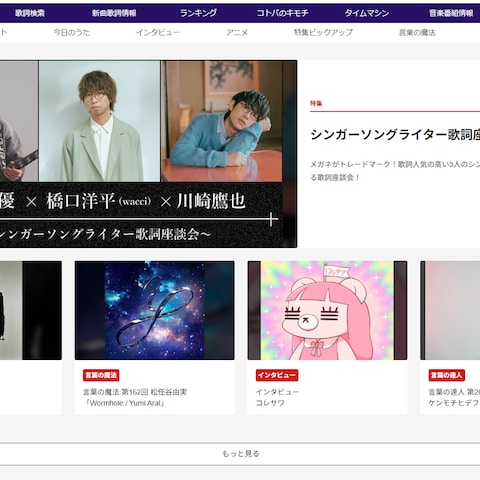Open インタビュー コレサワ article link
The height and width of the screenshot is (480, 480).
click(277, 397)
